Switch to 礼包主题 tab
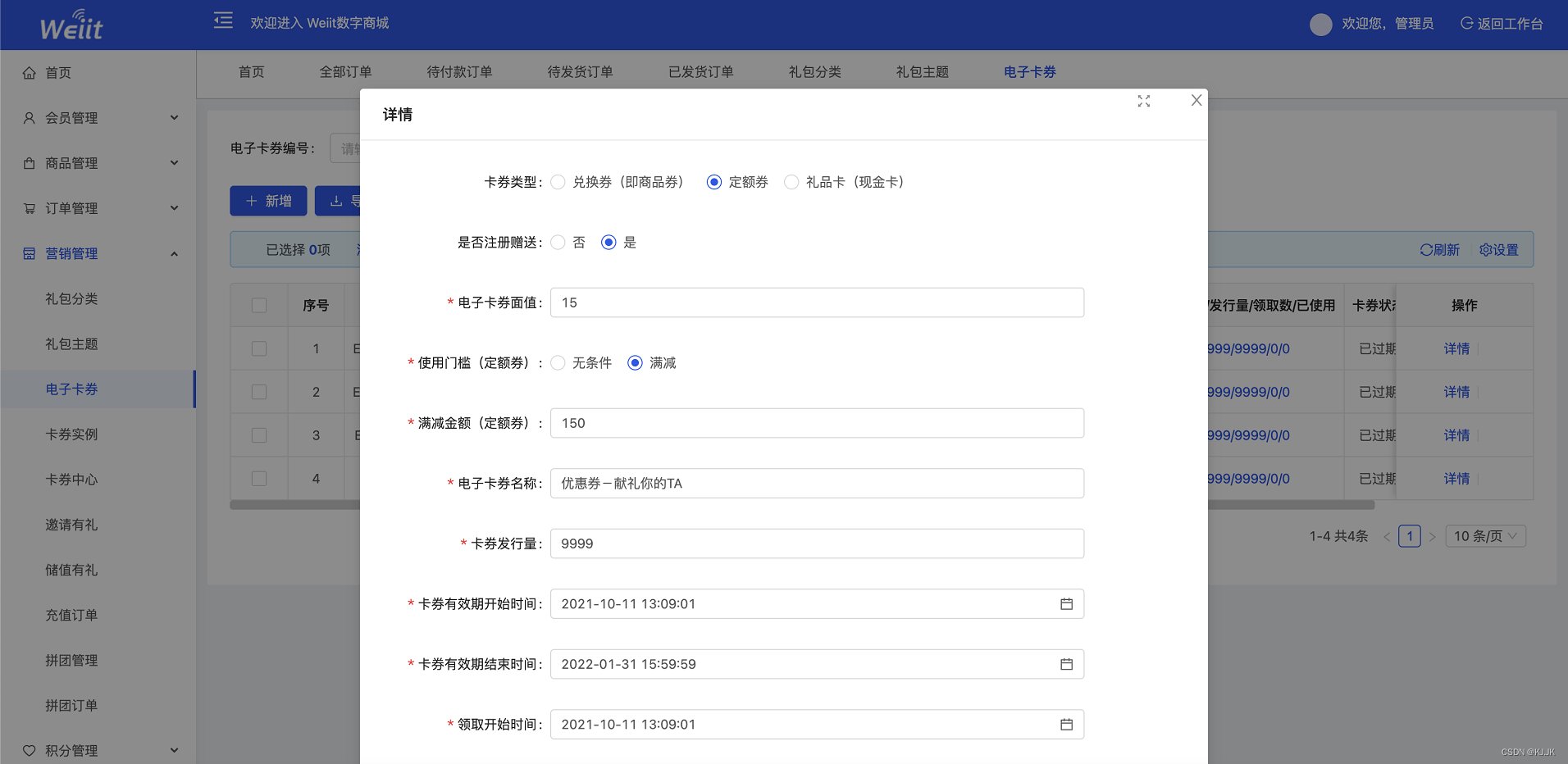The width and height of the screenshot is (1568, 764). pyautogui.click(x=922, y=72)
